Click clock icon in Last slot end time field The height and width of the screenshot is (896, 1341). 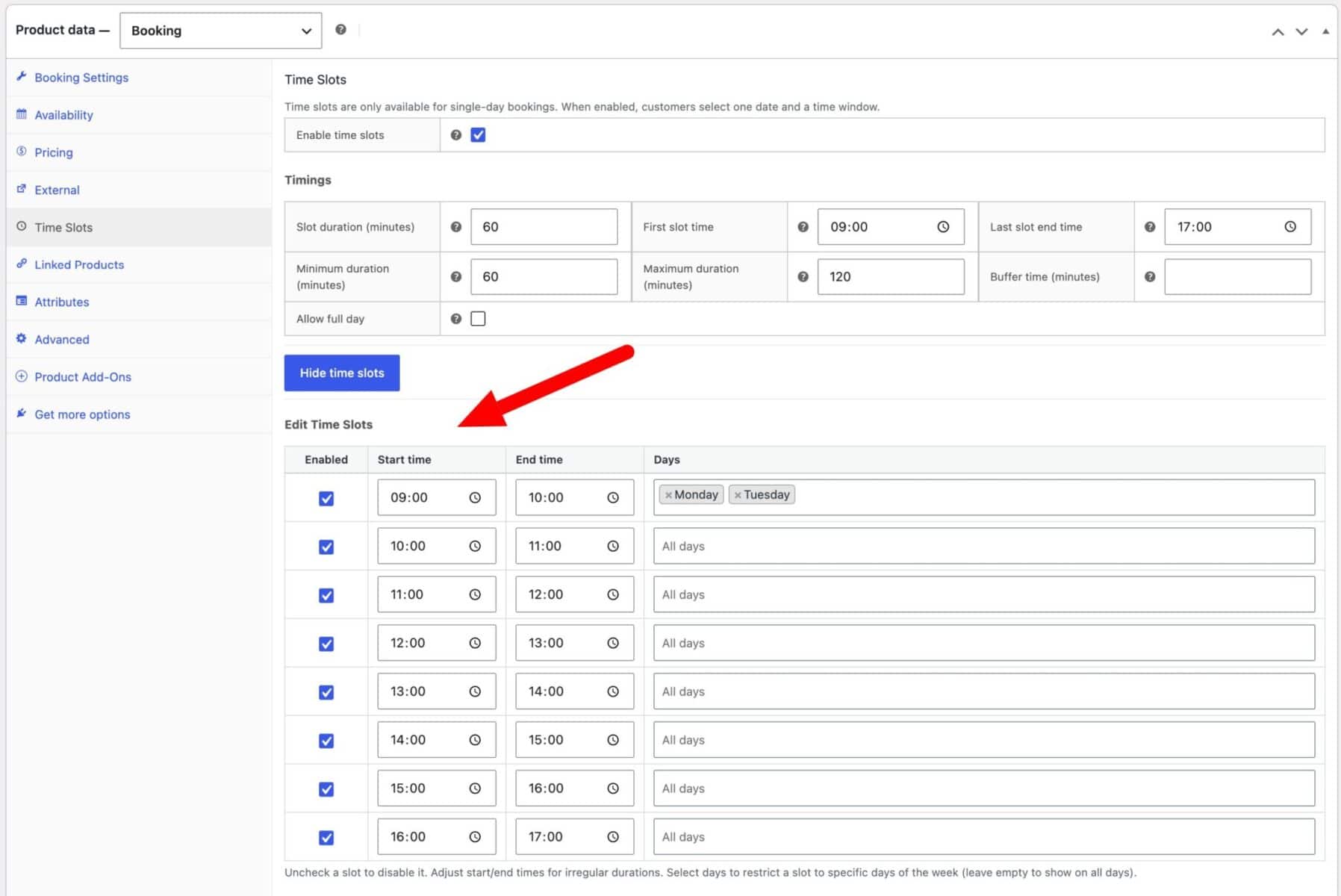[1290, 227]
